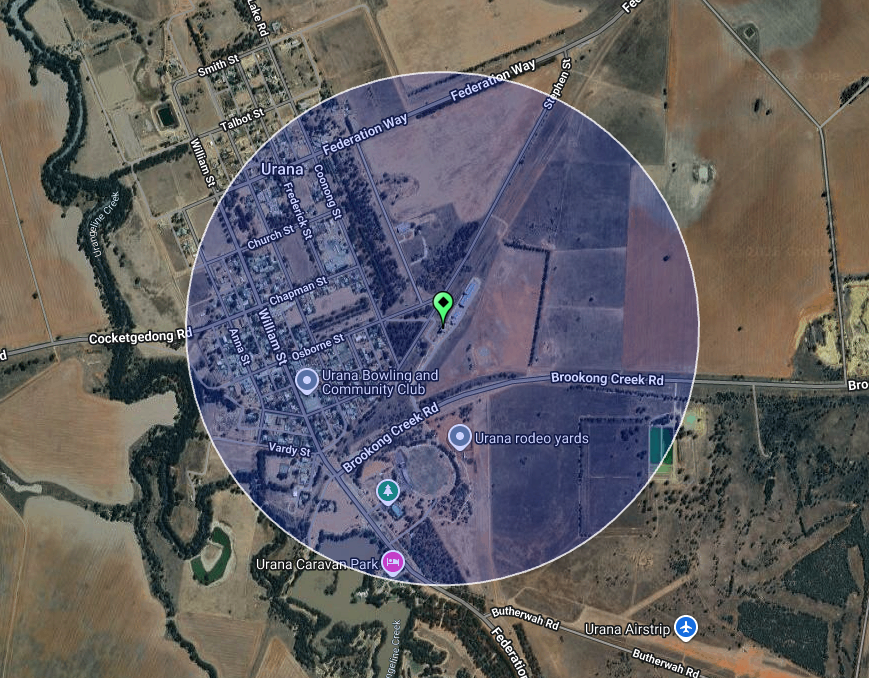
Task: Click the green park tree icon
Action: pyautogui.click(x=388, y=491)
